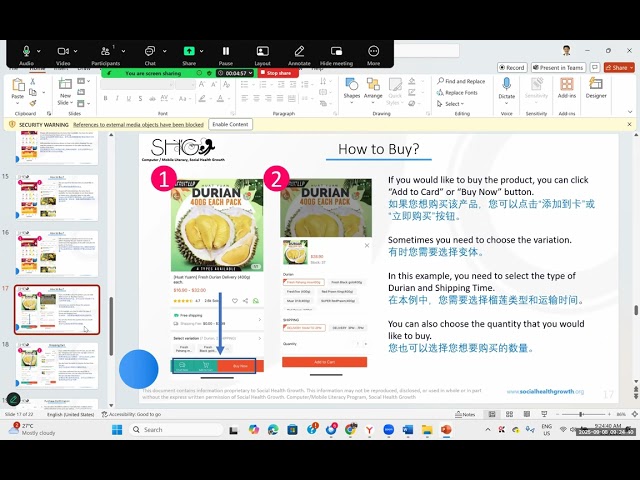Toggle text Shadow formatting
This screenshot has width=640, height=480.
coord(140,98)
